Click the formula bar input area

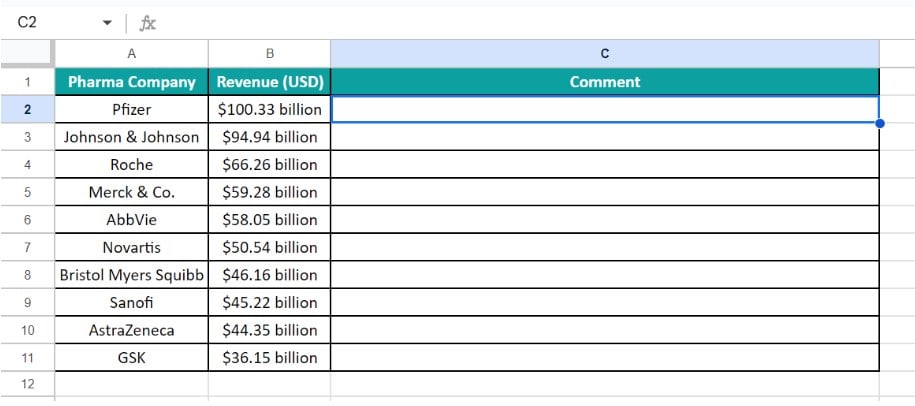(537, 23)
